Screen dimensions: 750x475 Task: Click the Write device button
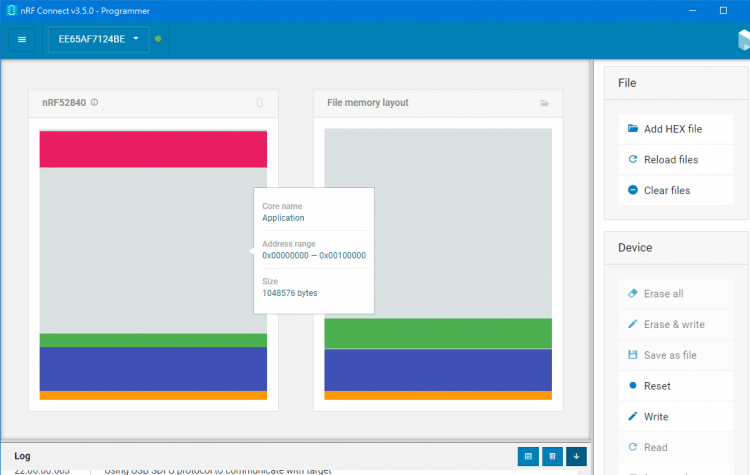click(x=676, y=417)
